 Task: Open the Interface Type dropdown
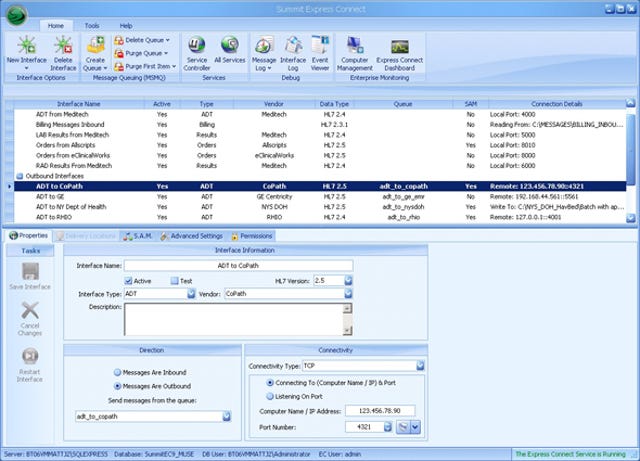(191, 294)
